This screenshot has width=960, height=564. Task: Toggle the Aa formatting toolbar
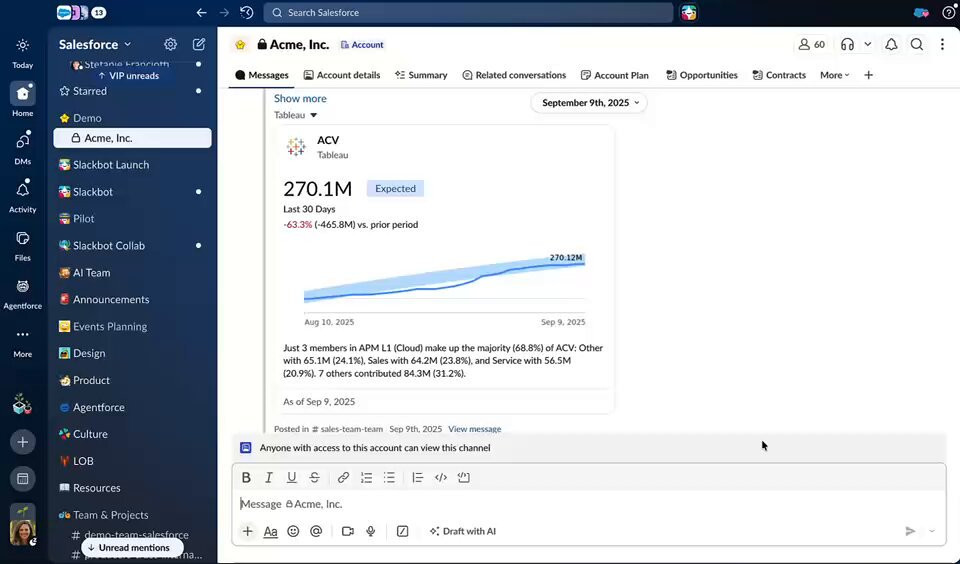[x=270, y=531]
